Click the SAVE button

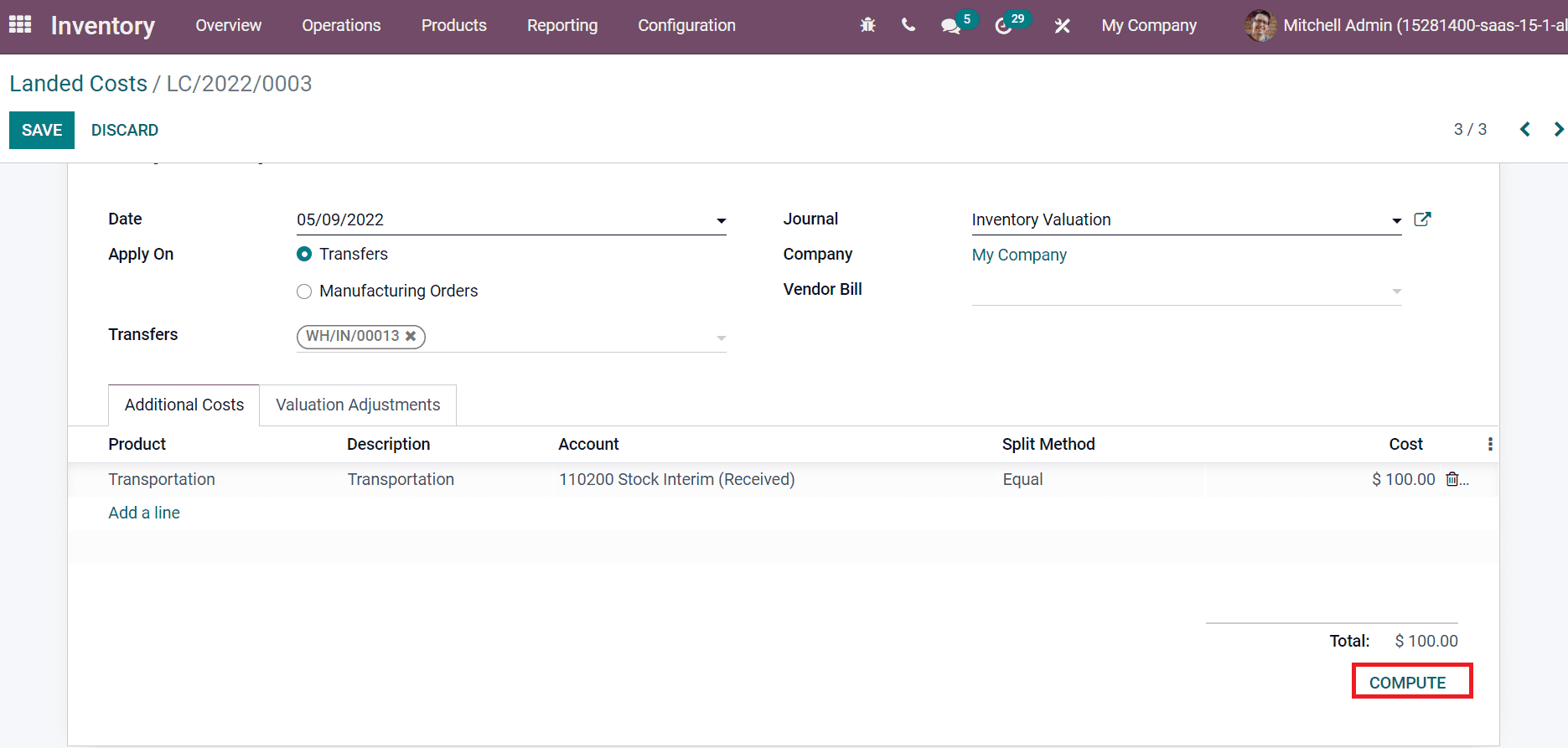[x=42, y=130]
